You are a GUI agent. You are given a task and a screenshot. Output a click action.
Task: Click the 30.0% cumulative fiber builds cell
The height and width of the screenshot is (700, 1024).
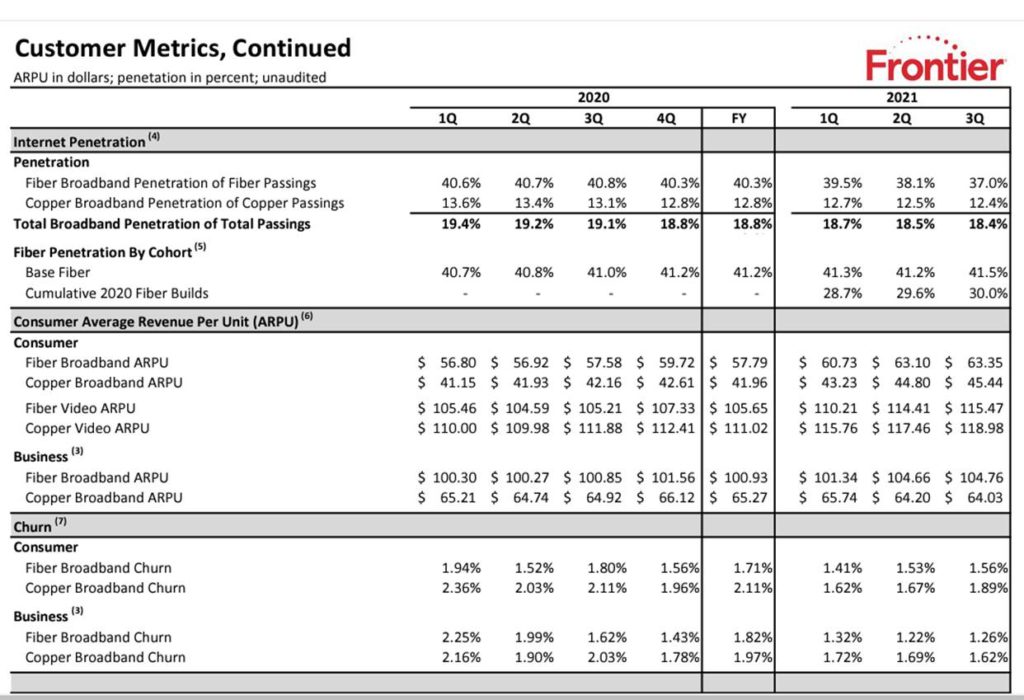987,293
